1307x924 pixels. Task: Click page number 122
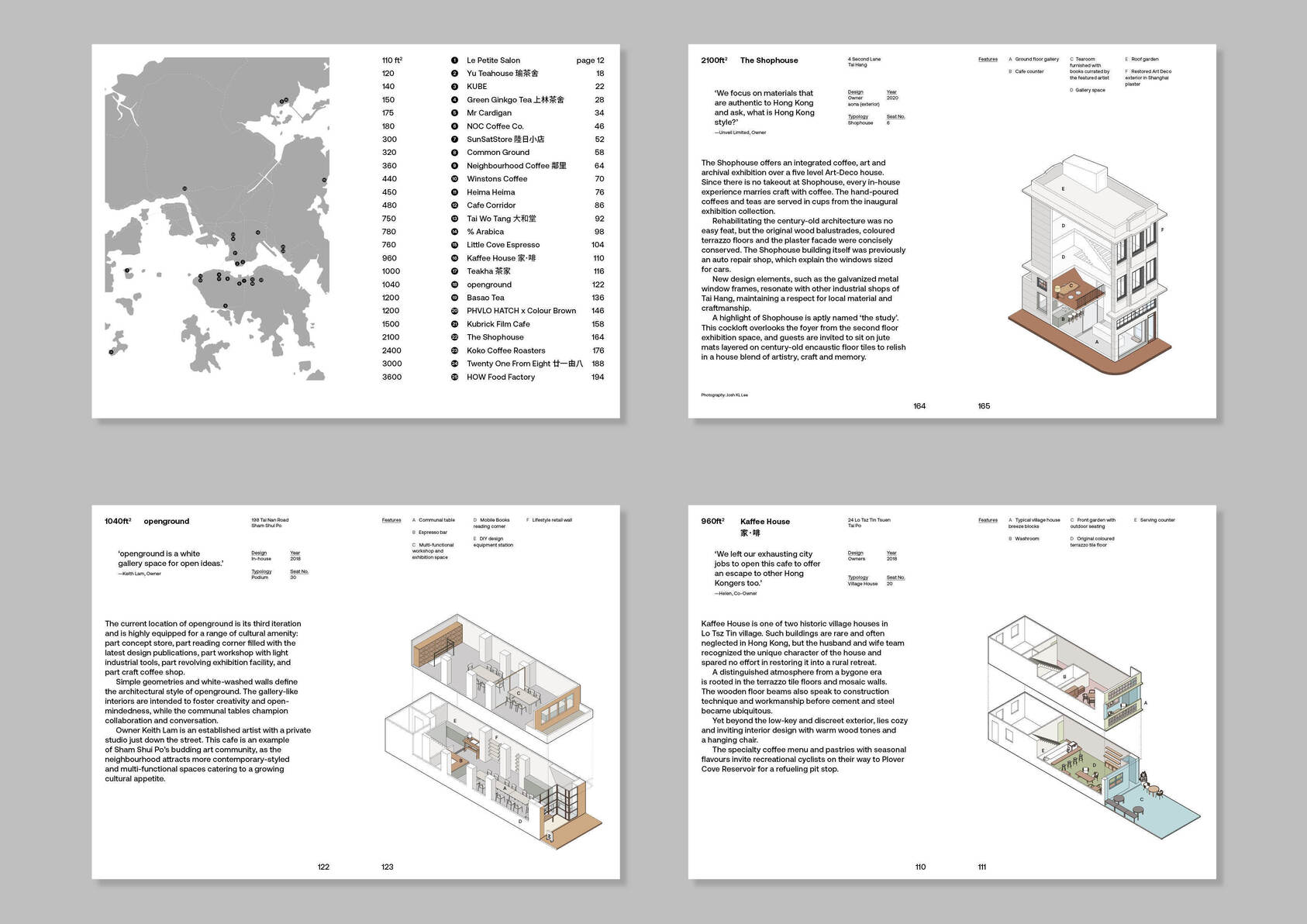[x=323, y=867]
